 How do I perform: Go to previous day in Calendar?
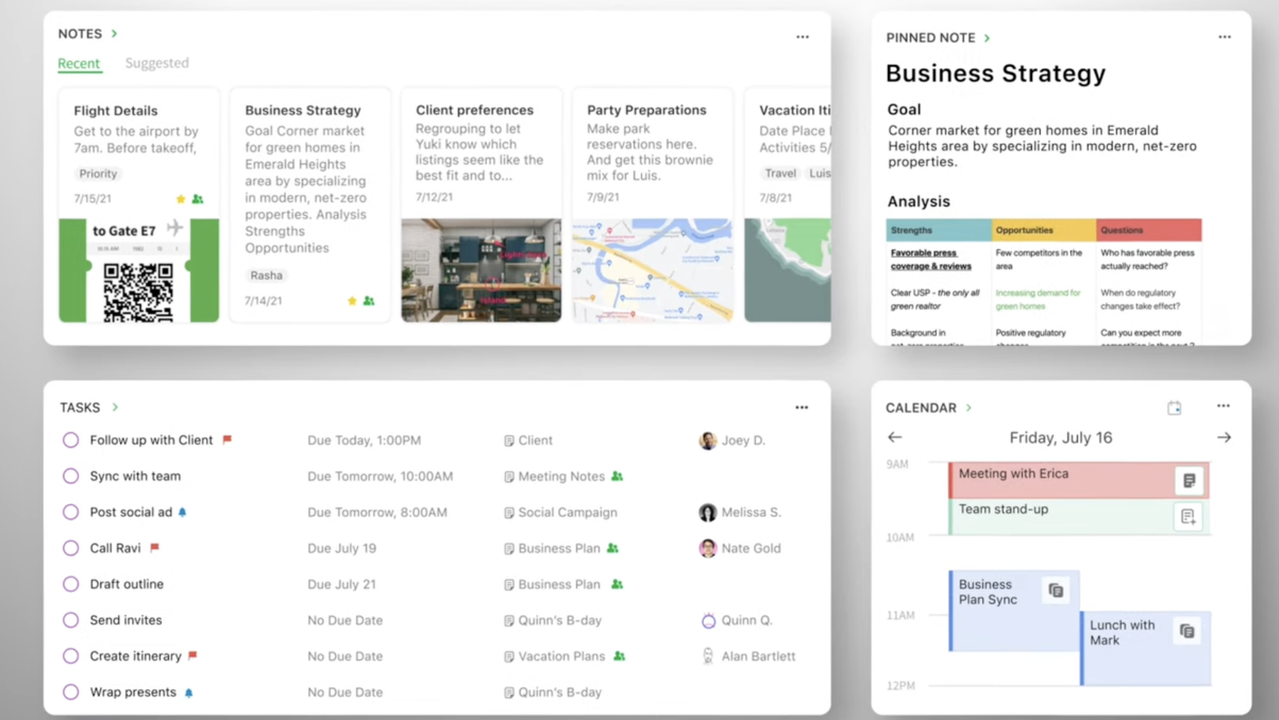[895, 438]
